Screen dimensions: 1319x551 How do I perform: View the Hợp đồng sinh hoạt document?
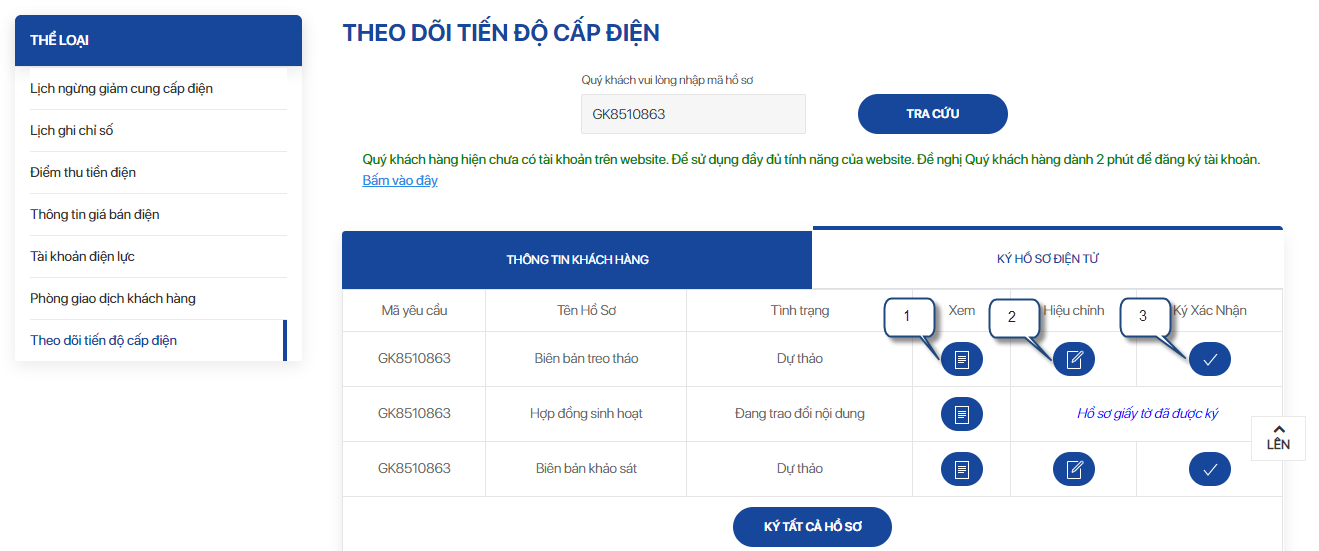pyautogui.click(x=962, y=414)
